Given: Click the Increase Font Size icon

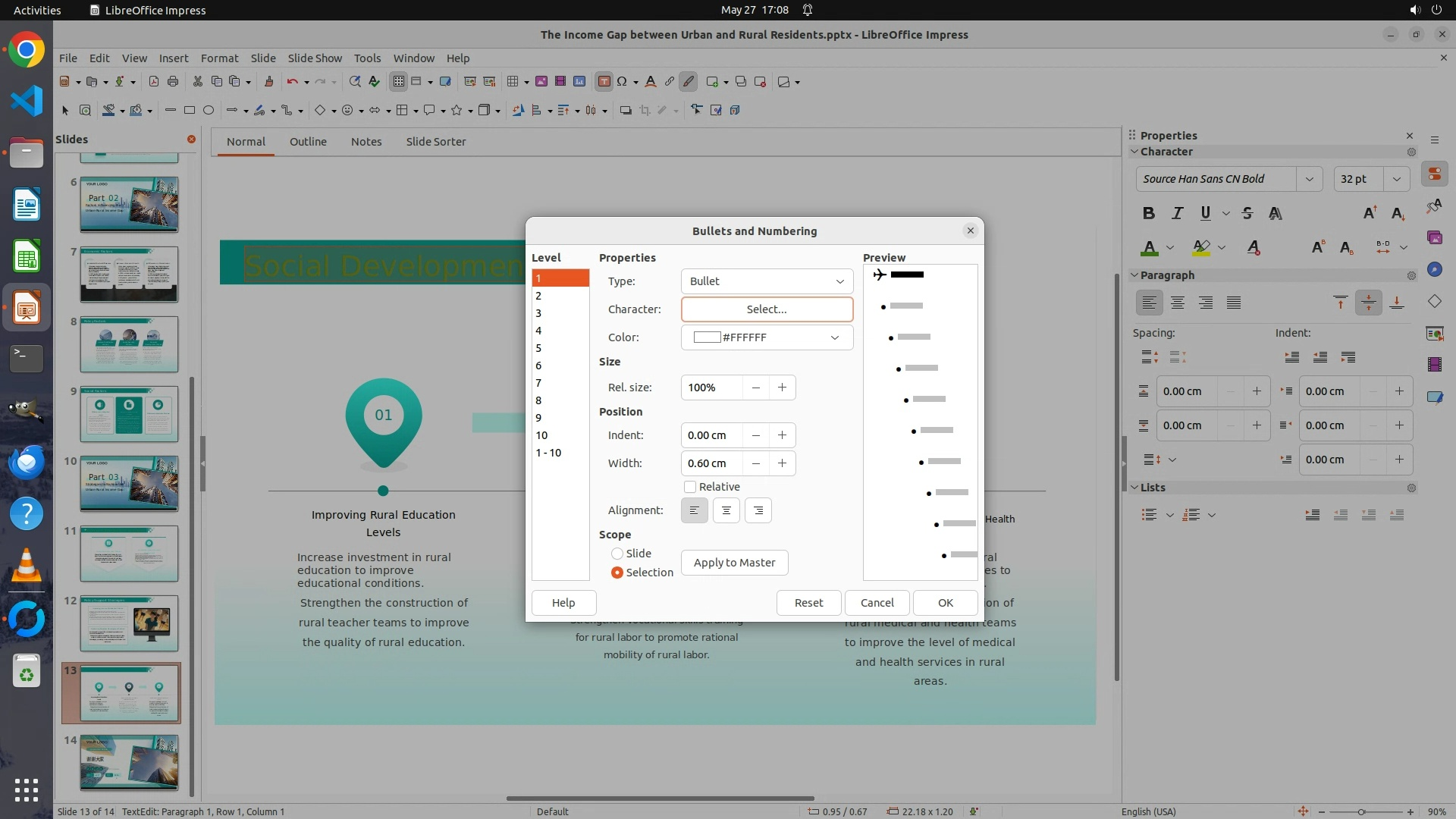Looking at the screenshot, I should 1370,214.
